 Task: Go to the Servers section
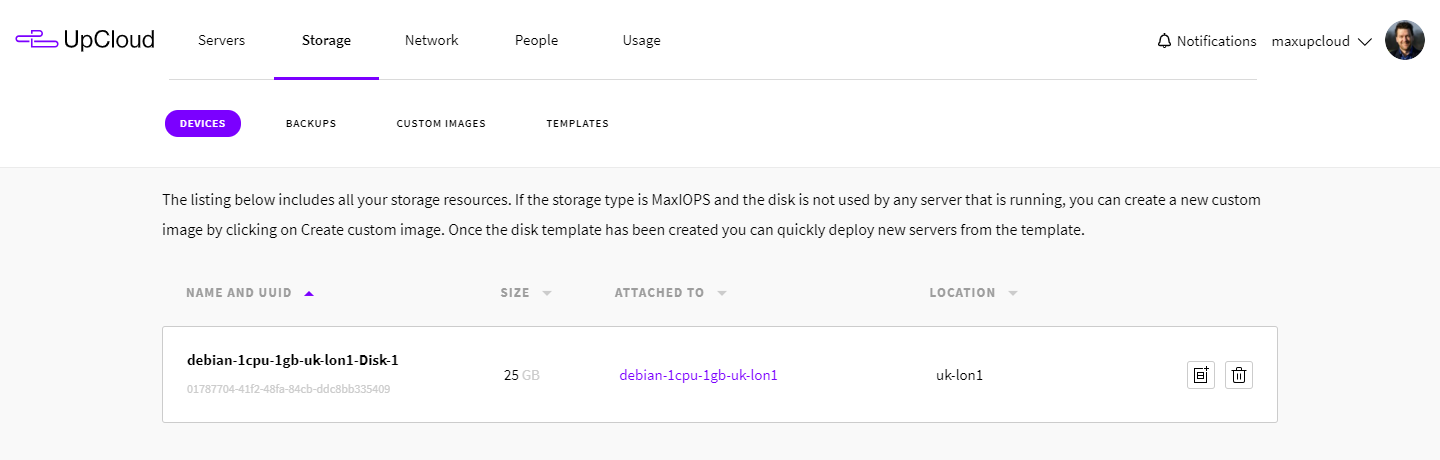pos(221,41)
